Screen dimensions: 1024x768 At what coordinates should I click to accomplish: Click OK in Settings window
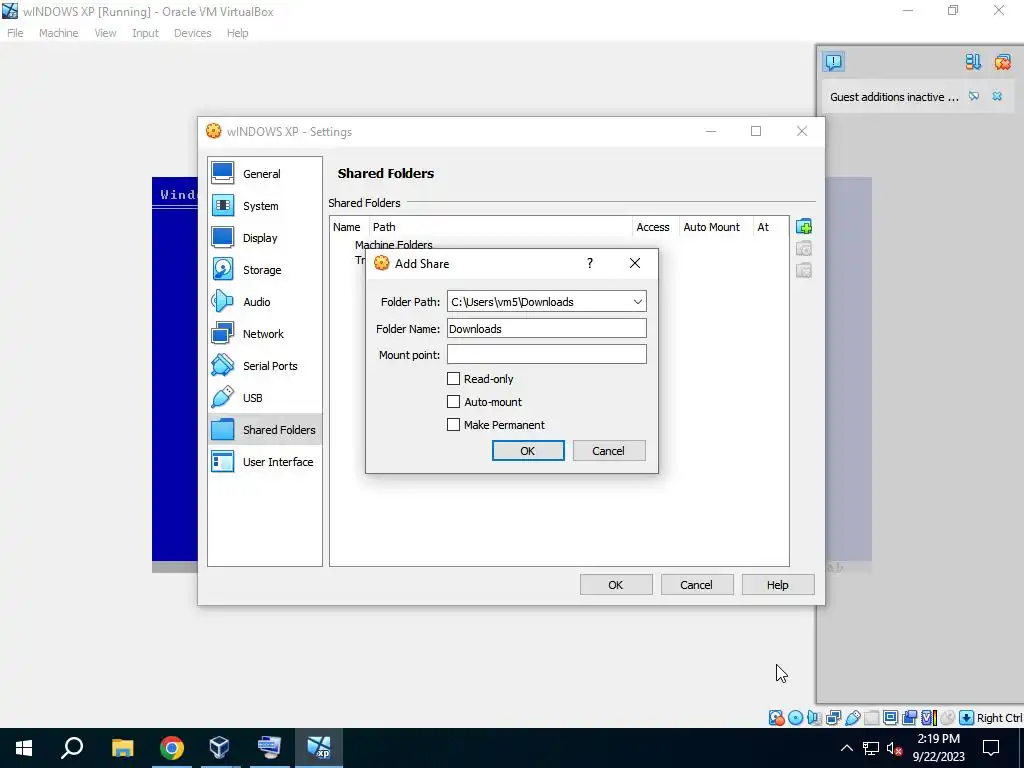616,585
